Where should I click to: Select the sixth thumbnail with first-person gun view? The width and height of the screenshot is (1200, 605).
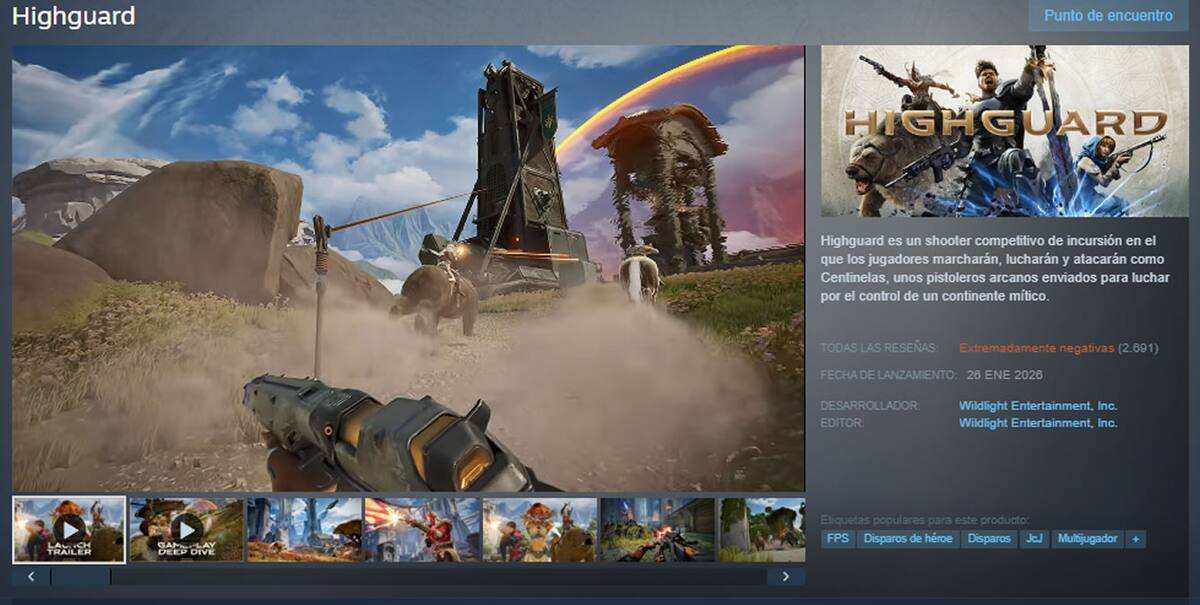pos(657,529)
